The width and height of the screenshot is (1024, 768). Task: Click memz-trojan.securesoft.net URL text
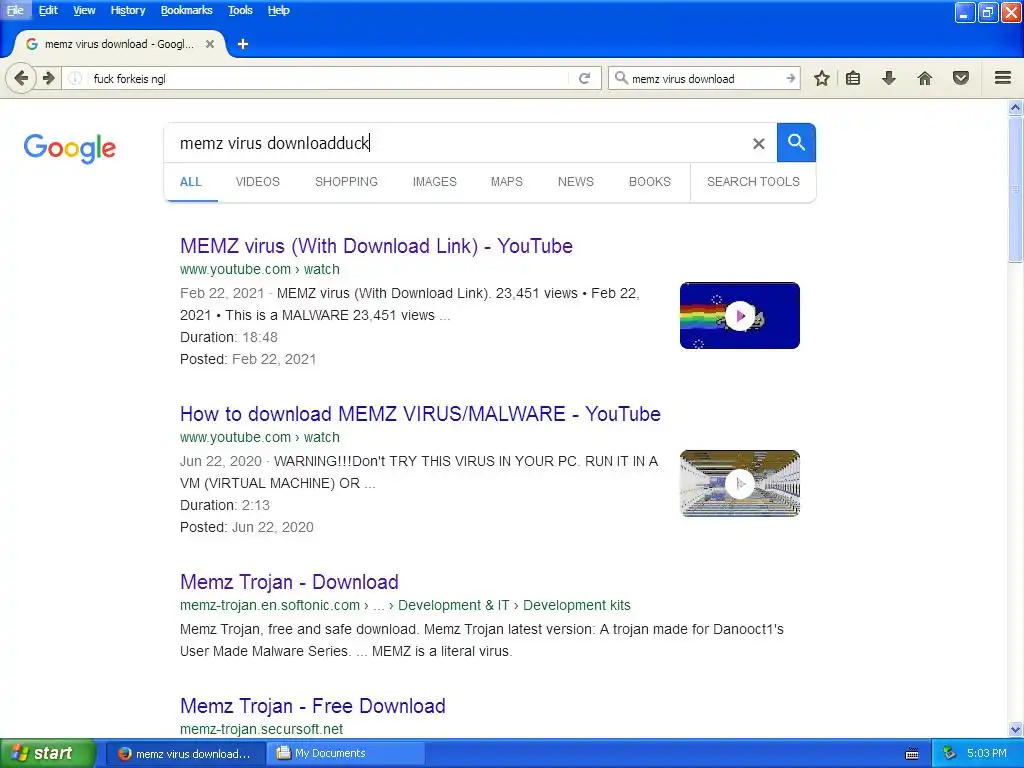[x=261, y=729]
